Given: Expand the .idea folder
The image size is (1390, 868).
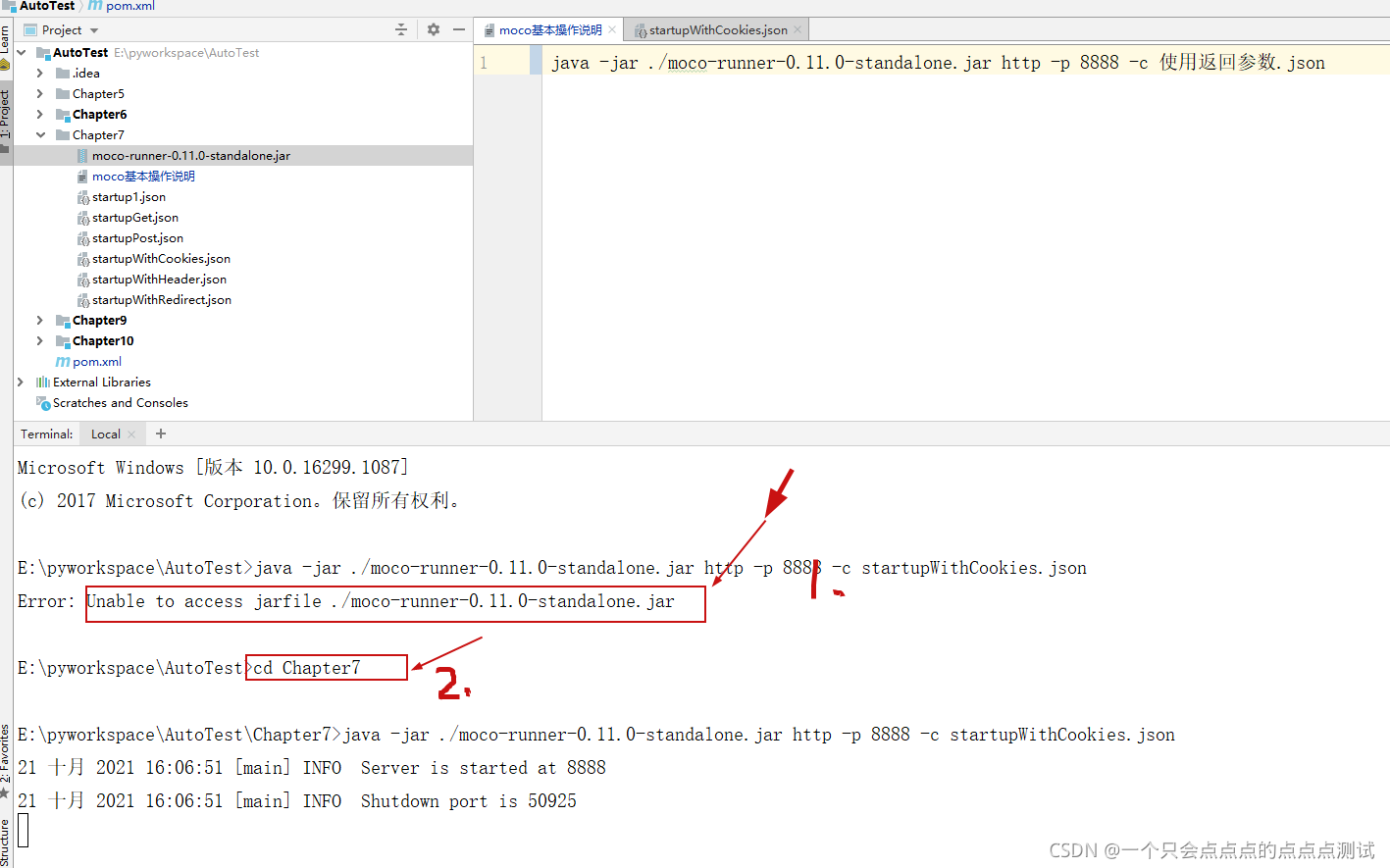Looking at the screenshot, I should click(x=40, y=73).
